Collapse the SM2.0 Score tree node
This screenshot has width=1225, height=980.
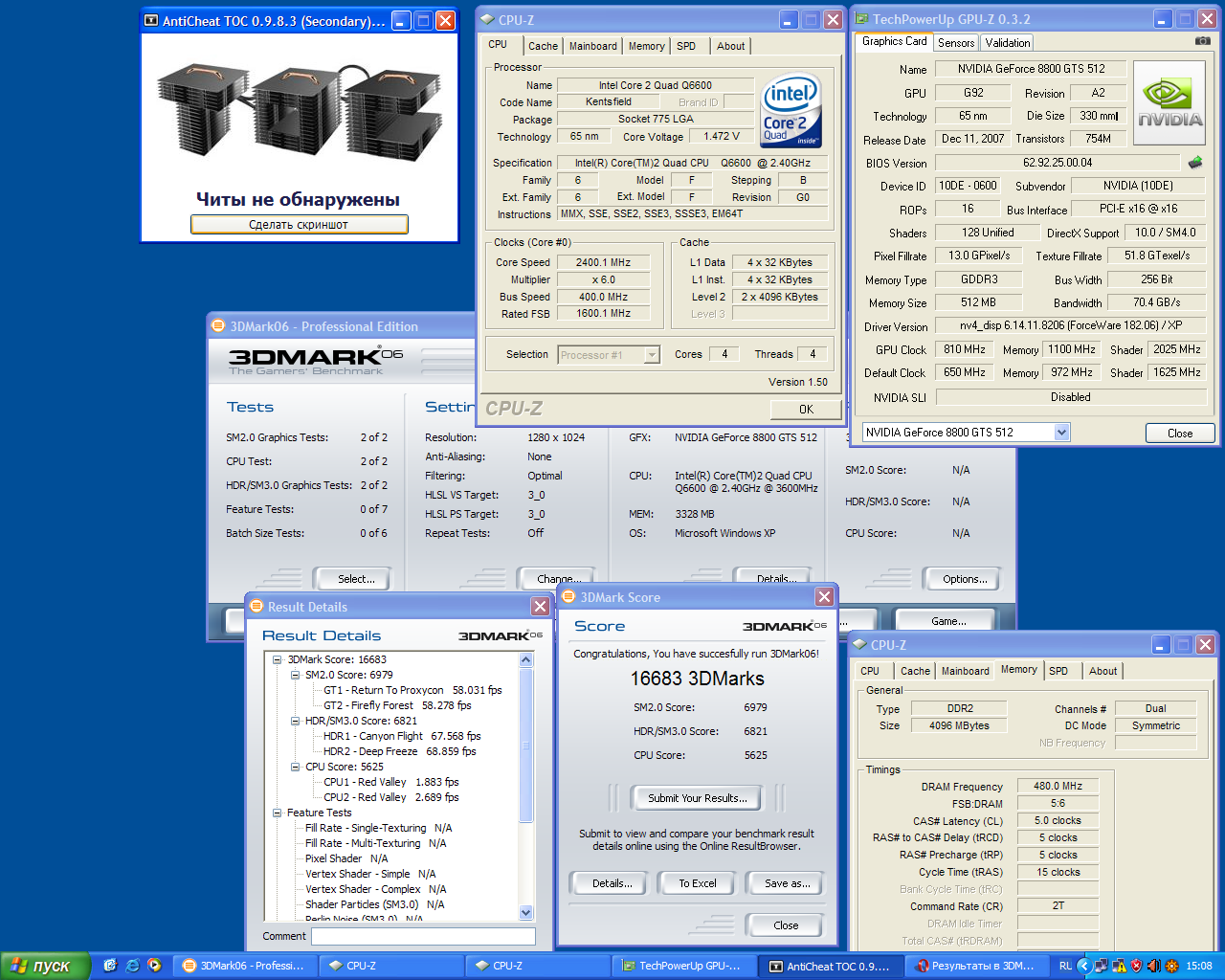296,675
